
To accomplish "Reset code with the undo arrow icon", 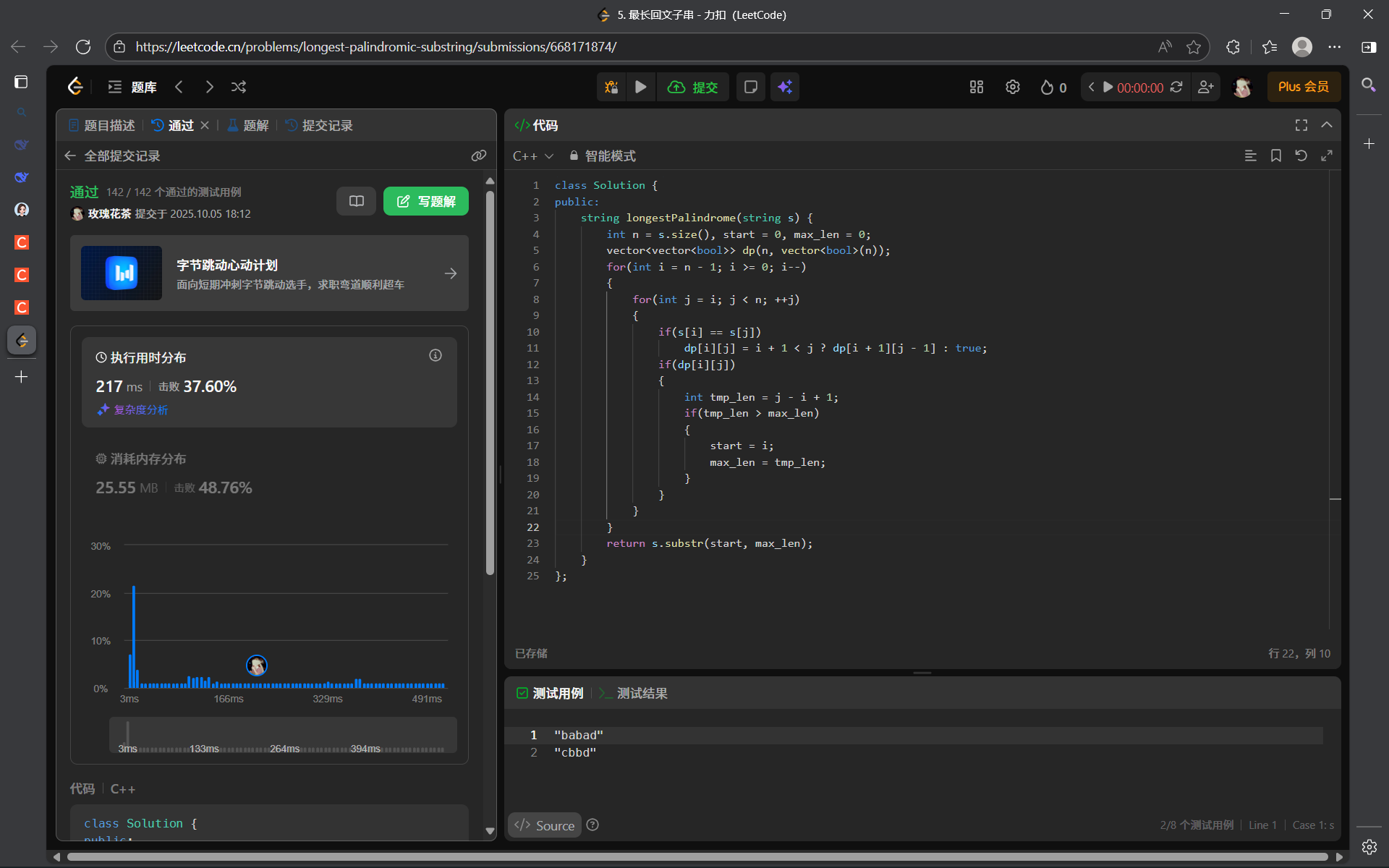I will 1301,156.
